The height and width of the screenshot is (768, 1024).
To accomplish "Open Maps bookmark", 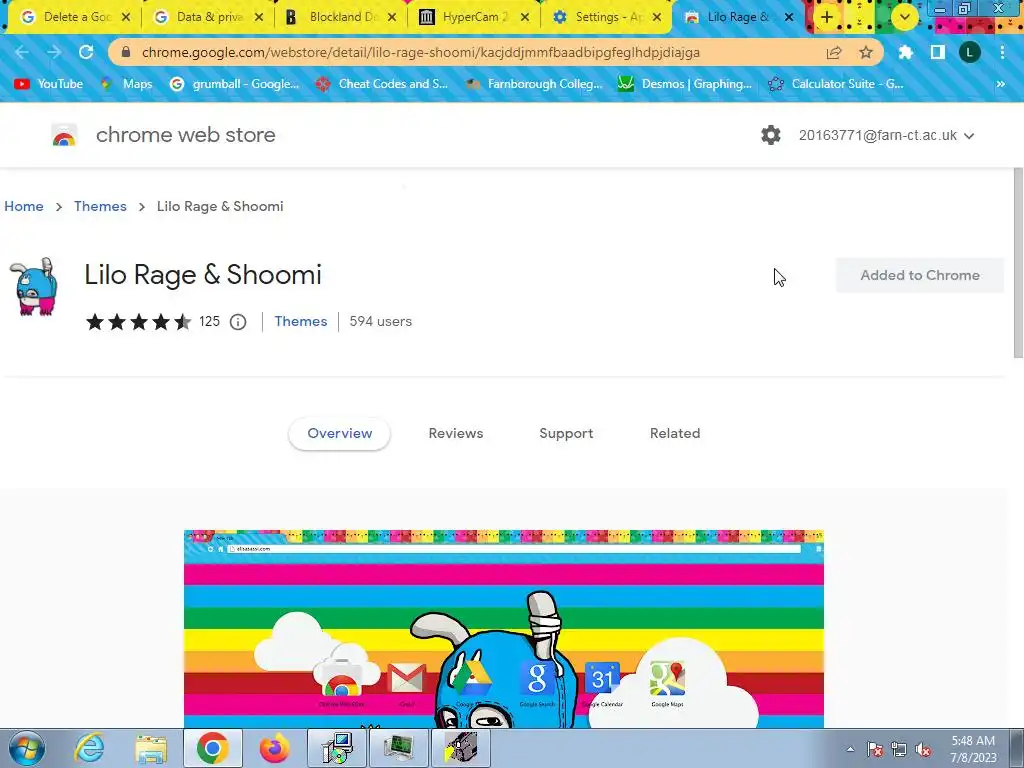I will (x=127, y=84).
